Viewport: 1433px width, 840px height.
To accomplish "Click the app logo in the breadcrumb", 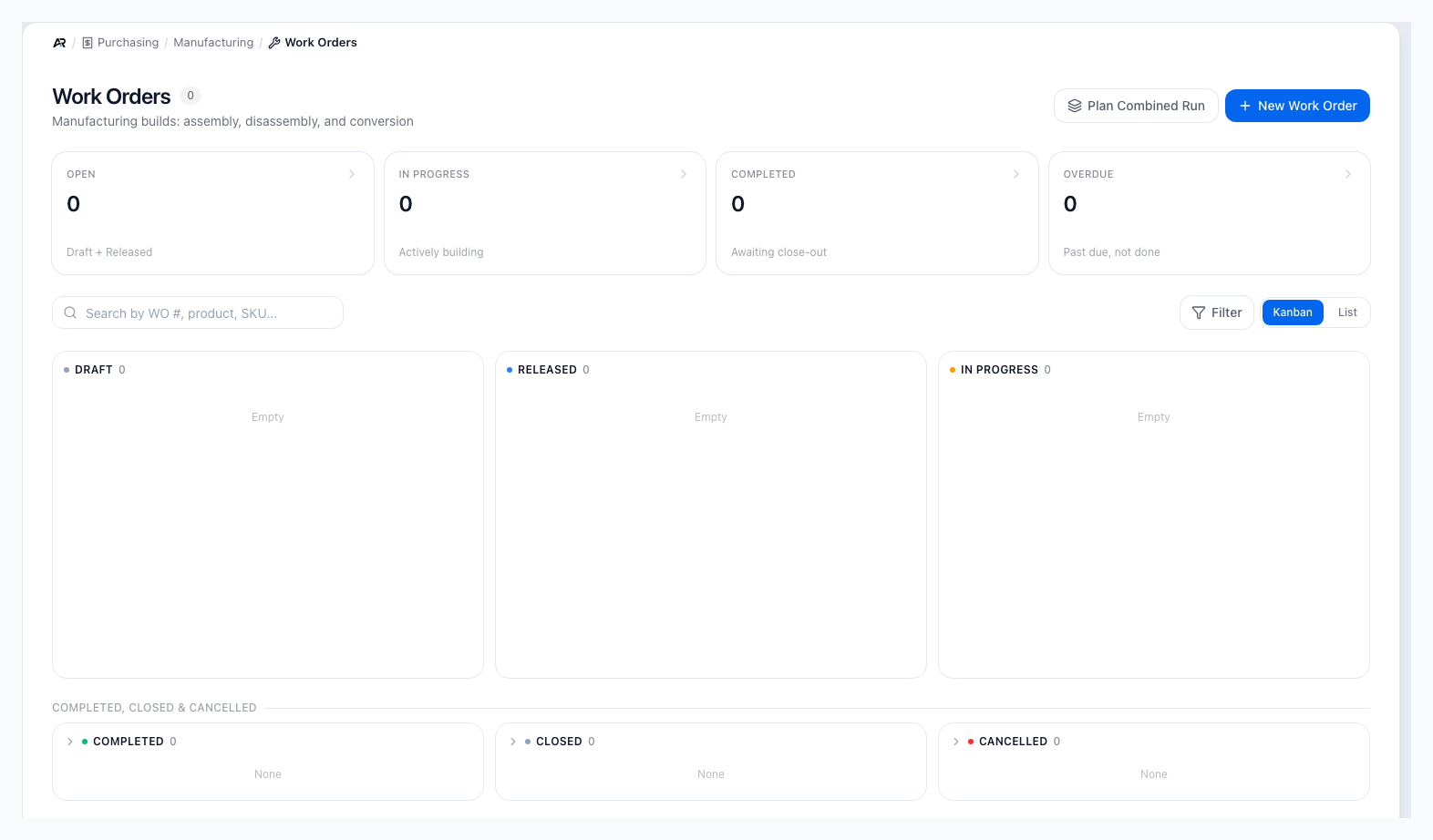I will [x=59, y=43].
